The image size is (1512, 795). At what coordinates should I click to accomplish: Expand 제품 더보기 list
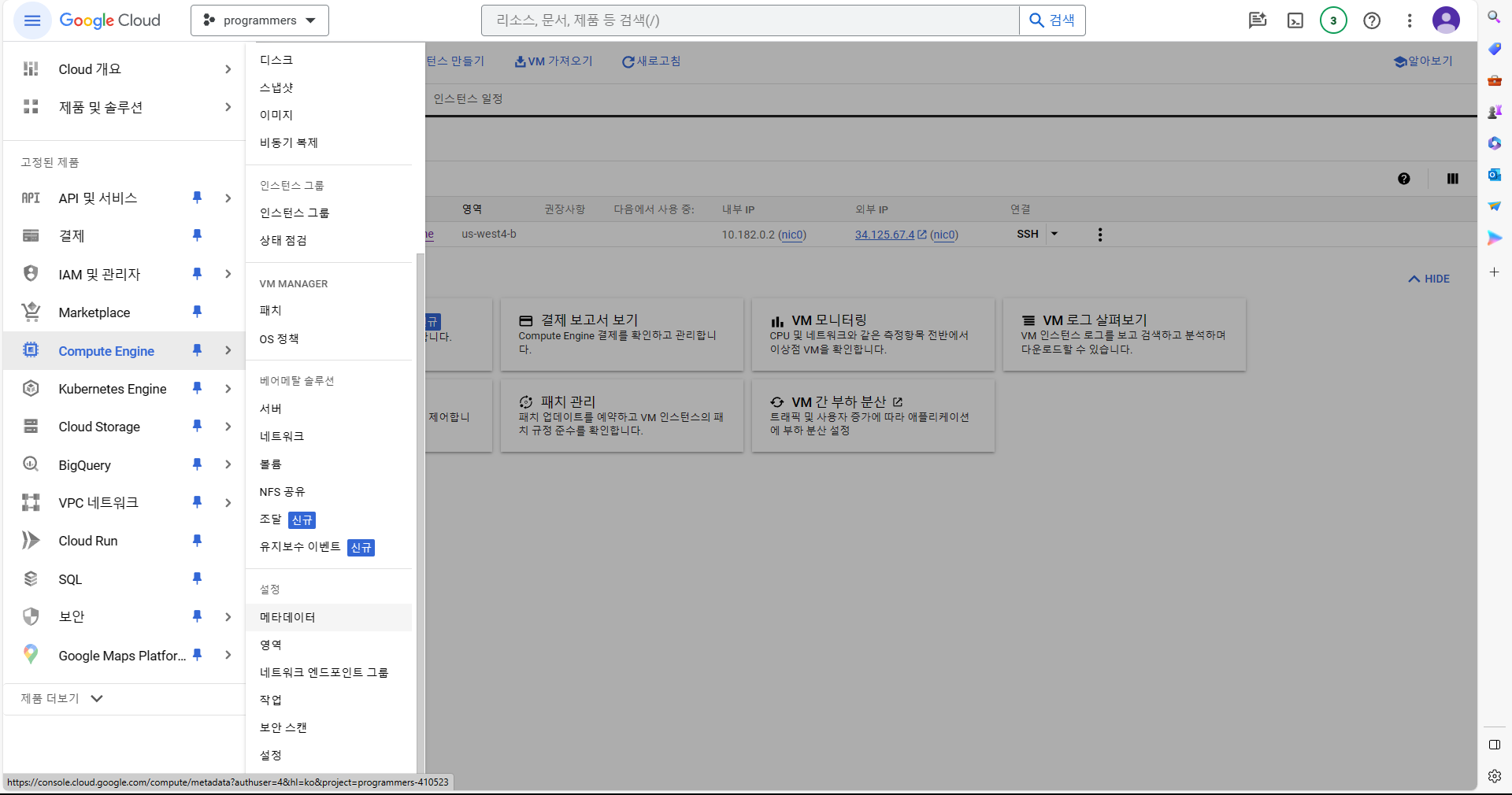tap(62, 698)
